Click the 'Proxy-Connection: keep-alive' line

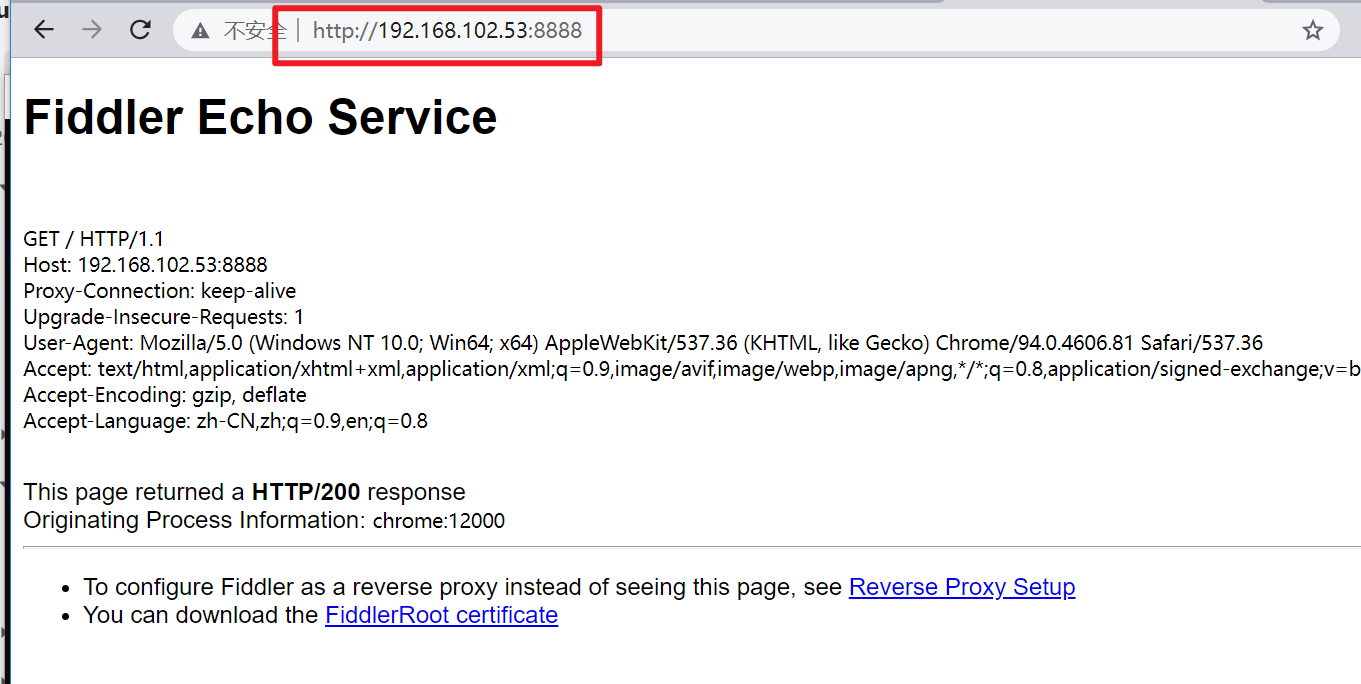pos(160,291)
